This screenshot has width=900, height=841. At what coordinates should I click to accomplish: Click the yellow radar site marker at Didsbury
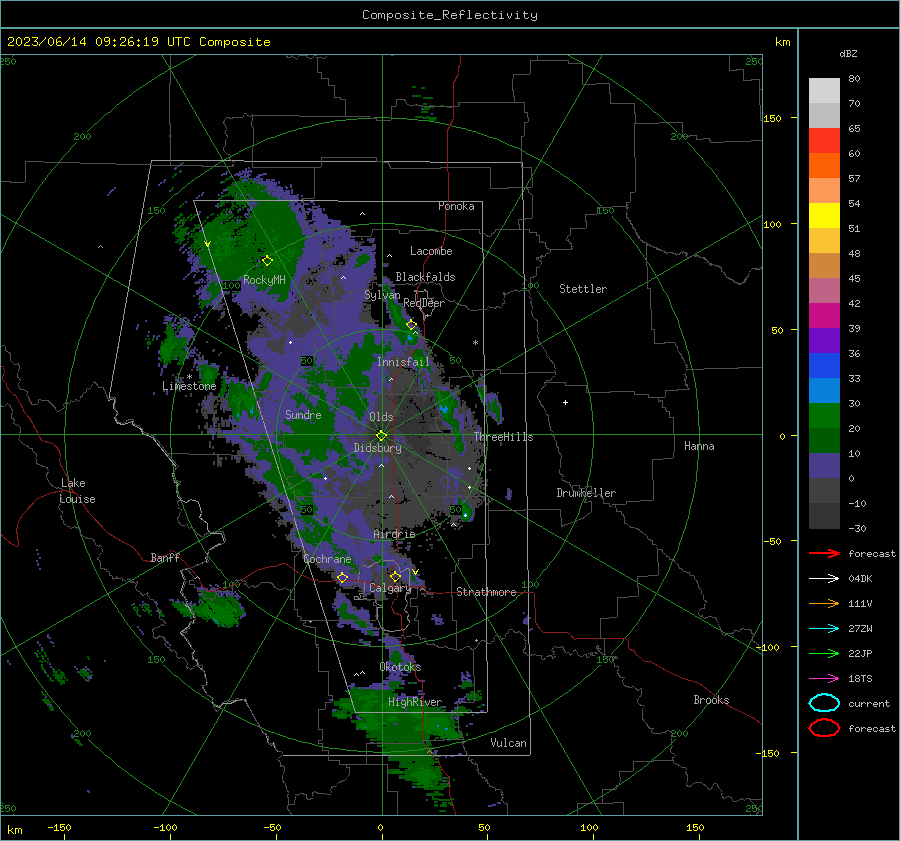381,435
